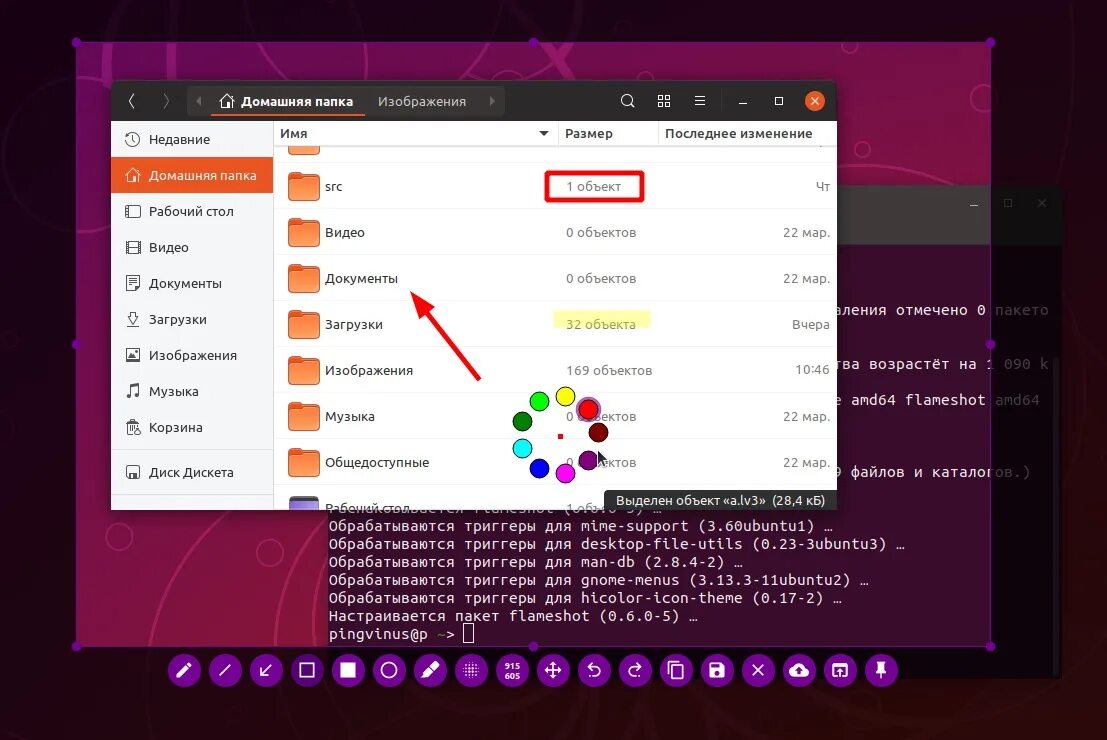
Task: Toggle grid view in the file manager
Action: [664, 101]
